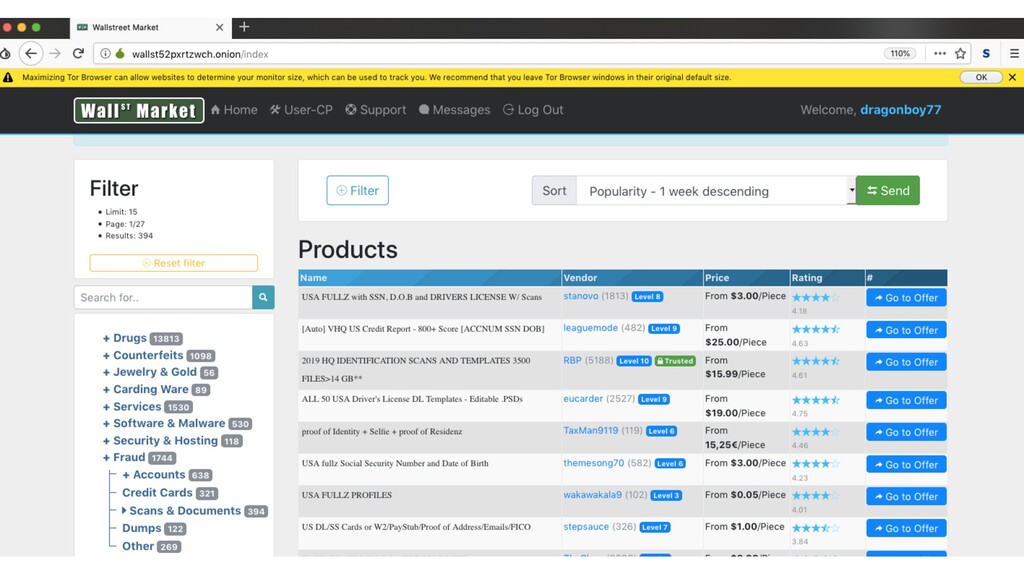The width and height of the screenshot is (1024, 576).
Task: Choose Log Out in the navigation bar
Action: click(533, 110)
